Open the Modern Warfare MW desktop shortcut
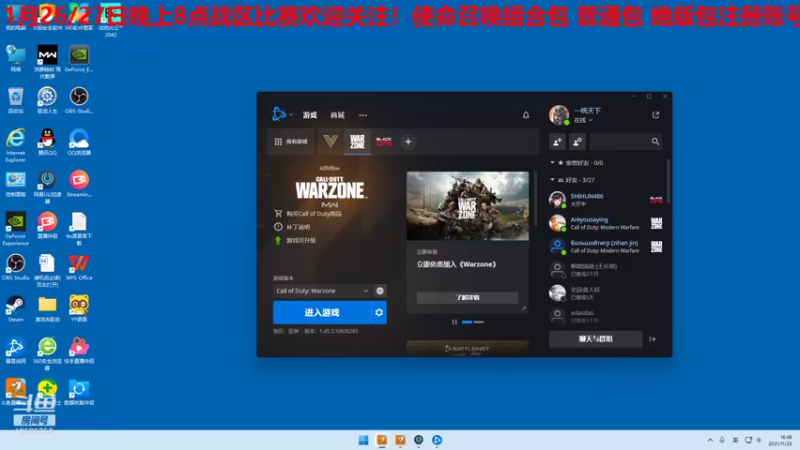The width and height of the screenshot is (800, 450). [47, 62]
